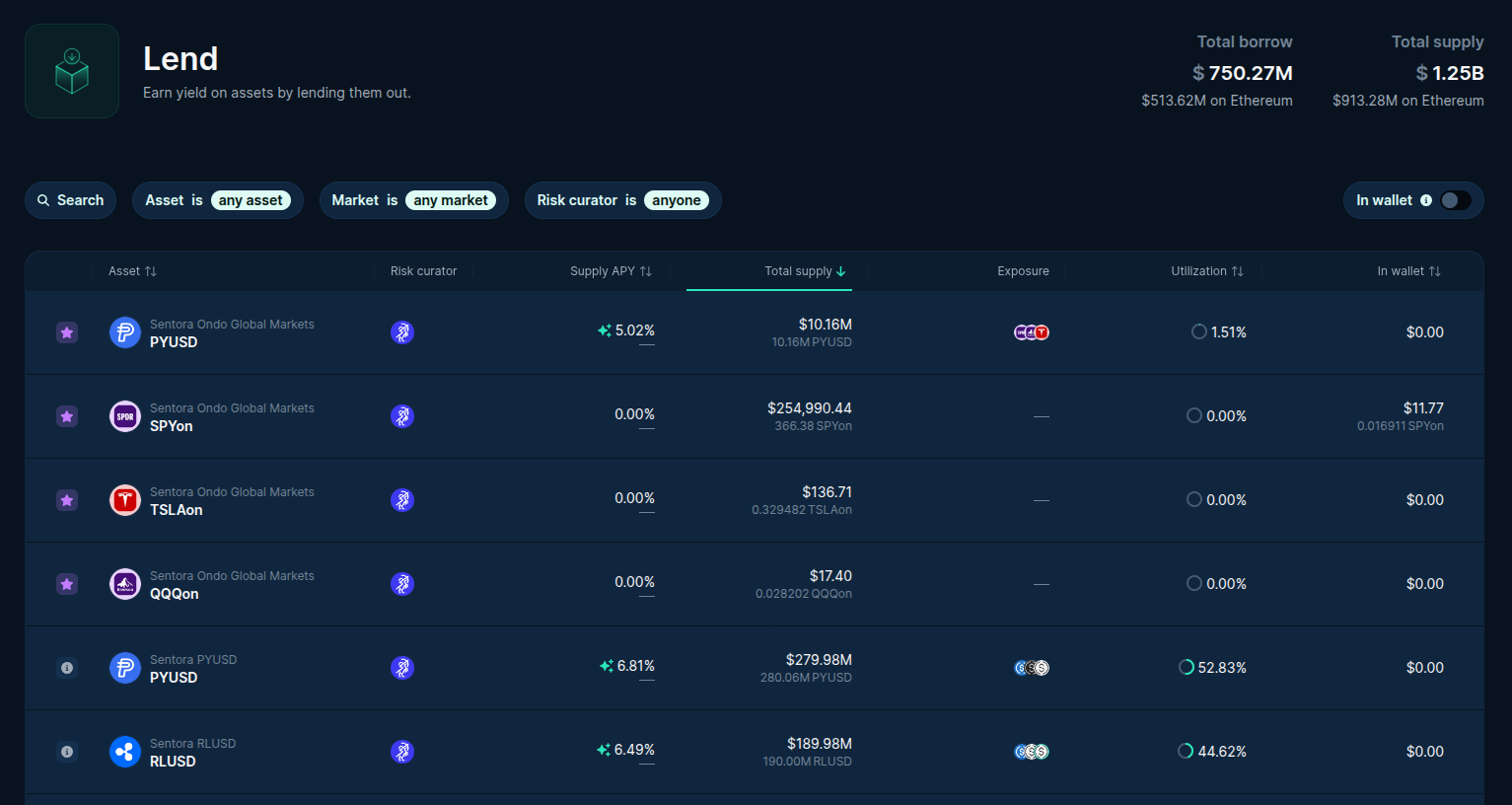Open the Risk curator is anyone filter
Screen dimensions: 1512x805
622,200
